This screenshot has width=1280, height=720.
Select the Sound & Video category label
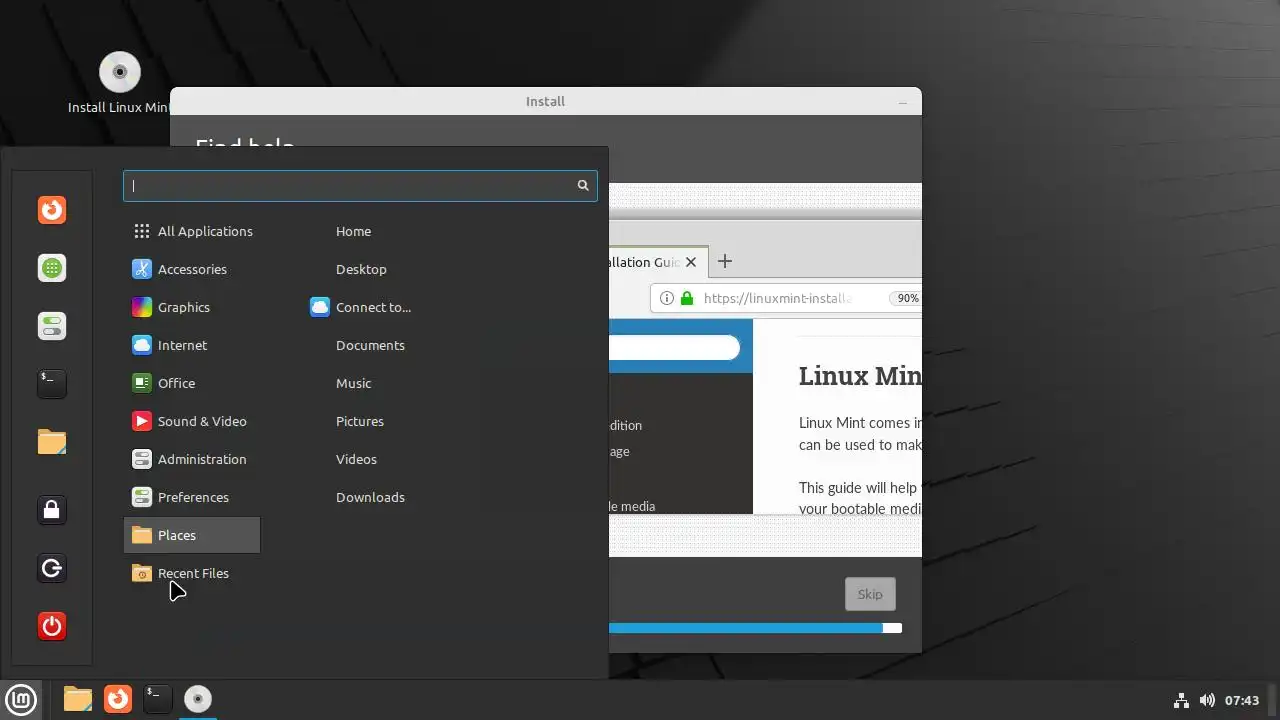click(202, 421)
